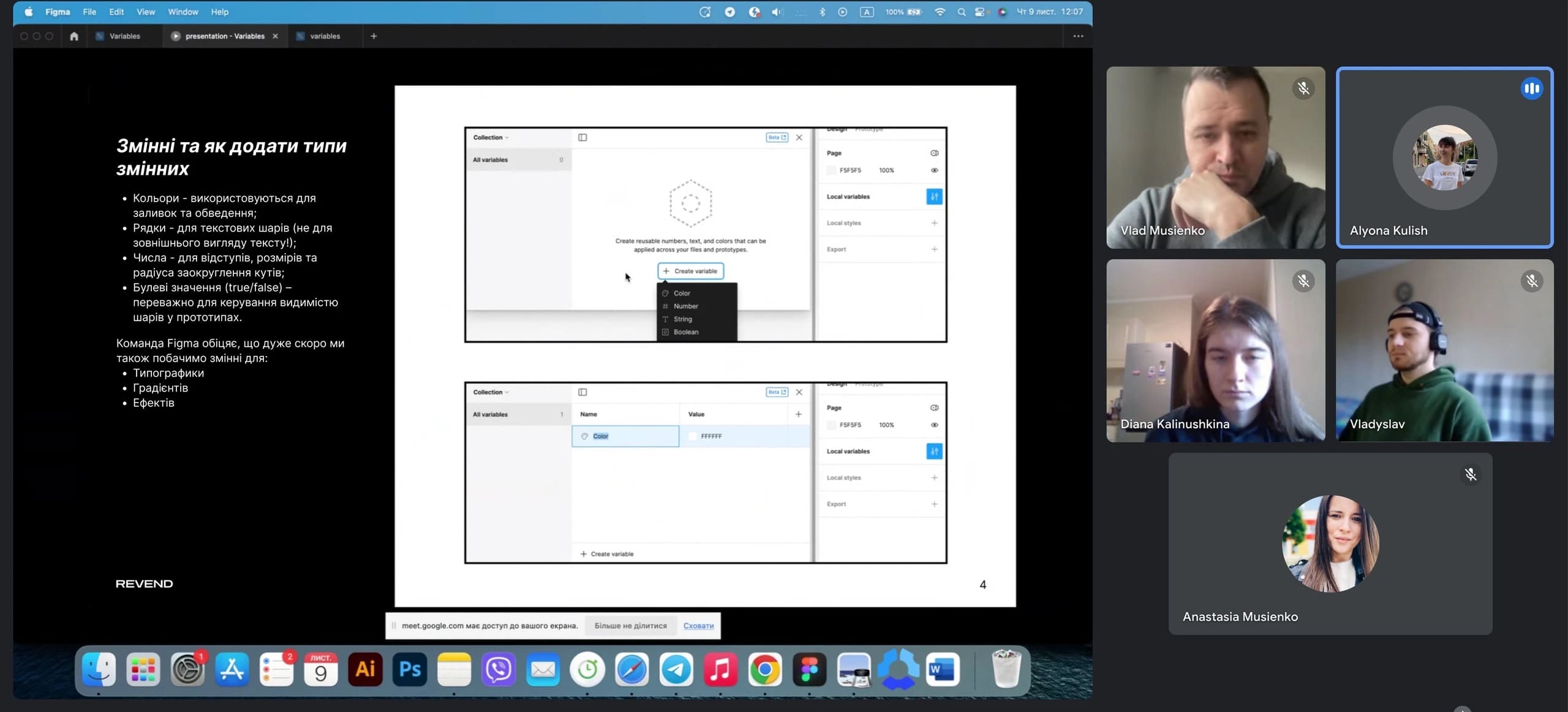Open Figma icon in the dock
Viewport: 1568px width, 712px height.
coord(809,669)
